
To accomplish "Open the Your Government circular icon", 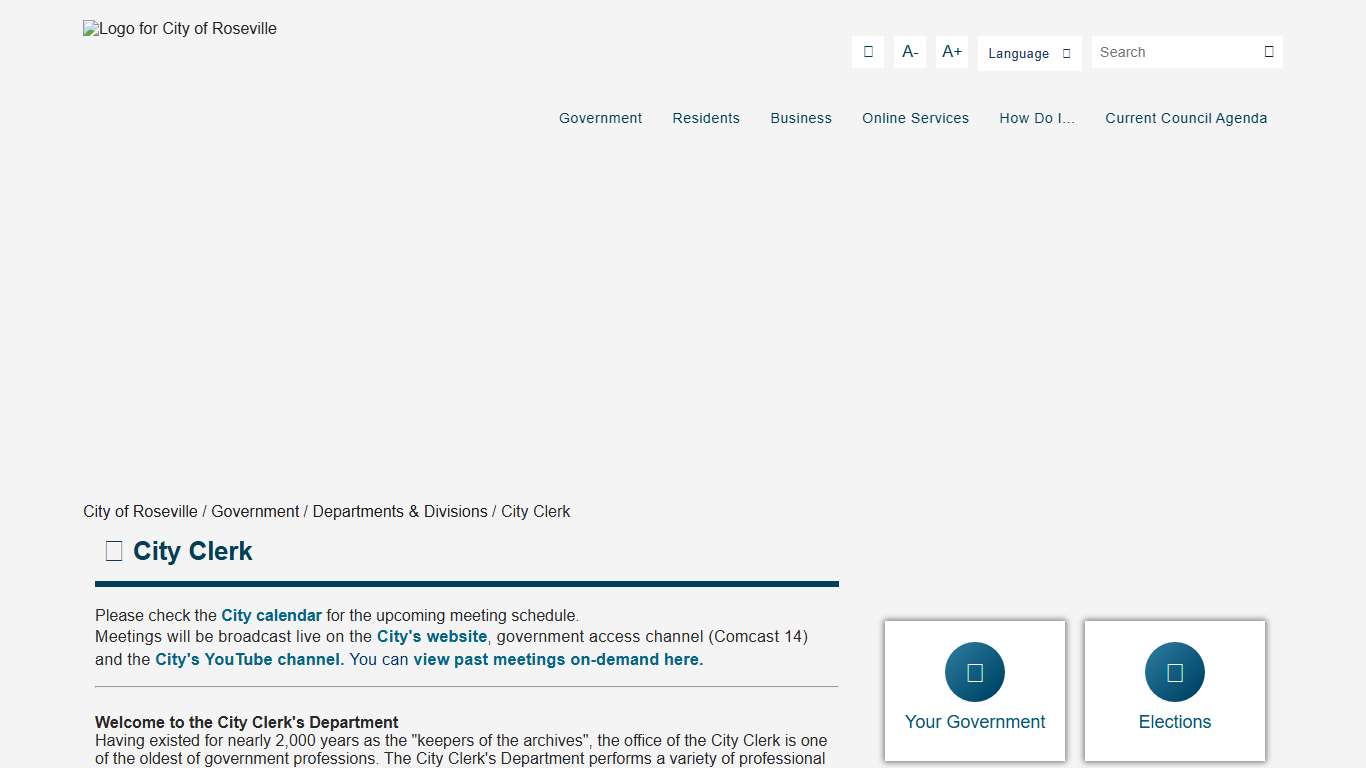I will [x=974, y=672].
